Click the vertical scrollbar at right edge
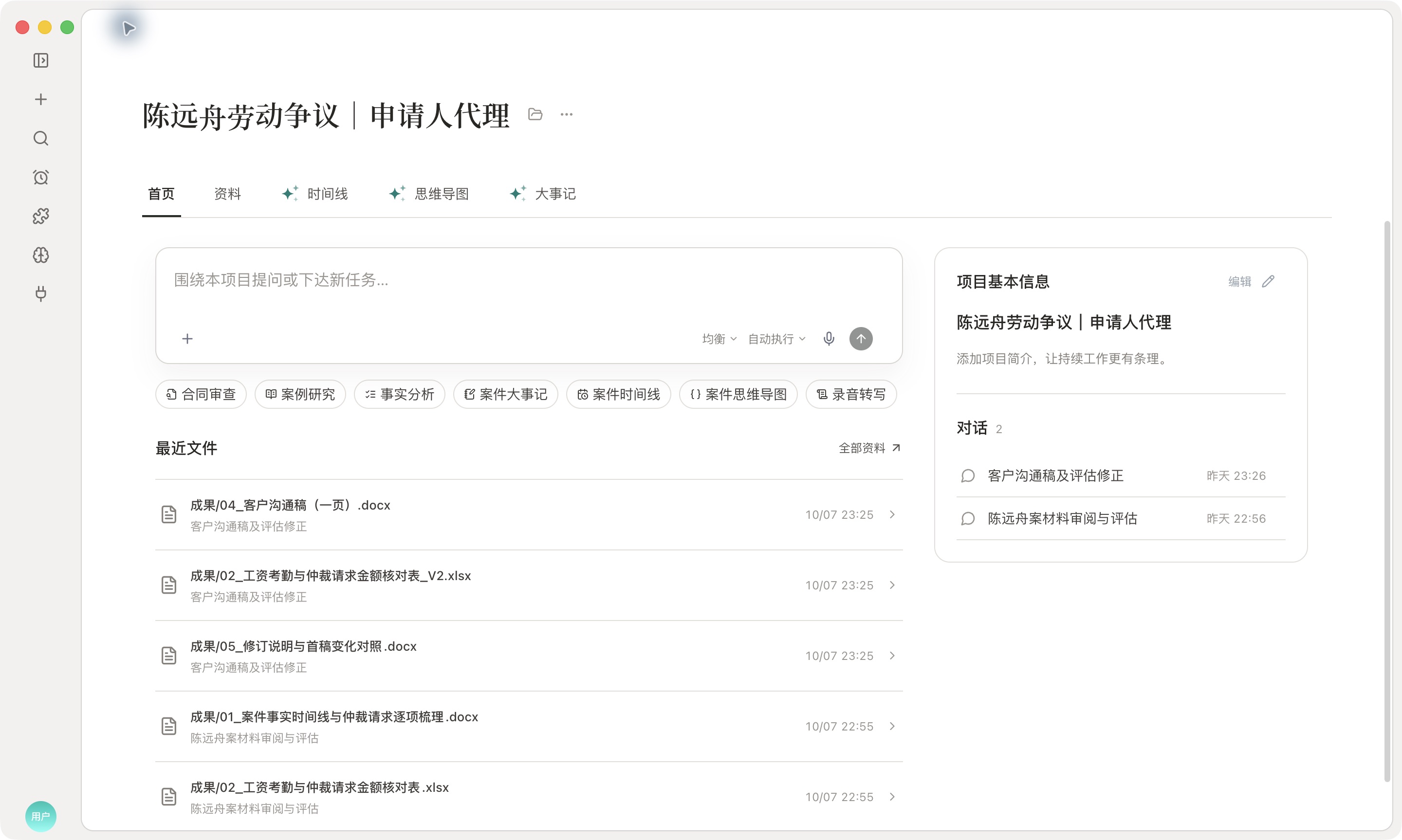 click(x=1387, y=502)
